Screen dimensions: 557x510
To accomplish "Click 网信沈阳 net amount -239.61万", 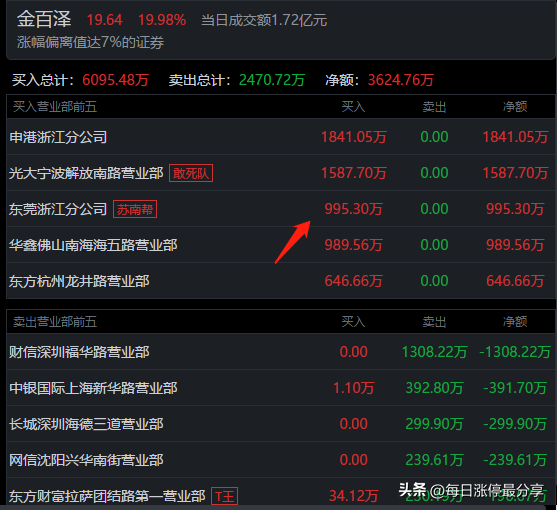I will tap(515, 460).
